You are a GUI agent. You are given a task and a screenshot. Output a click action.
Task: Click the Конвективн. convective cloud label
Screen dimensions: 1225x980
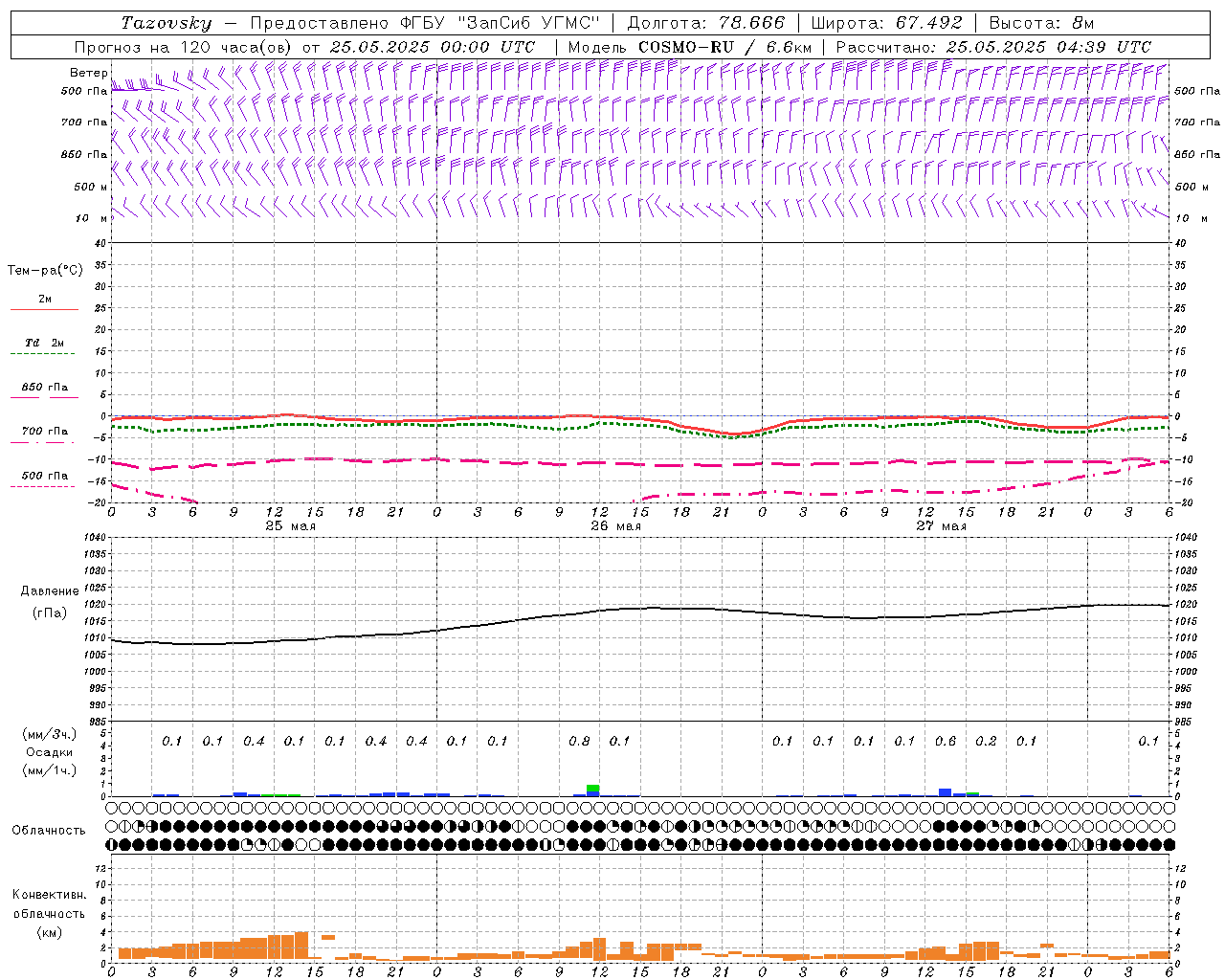(49, 895)
